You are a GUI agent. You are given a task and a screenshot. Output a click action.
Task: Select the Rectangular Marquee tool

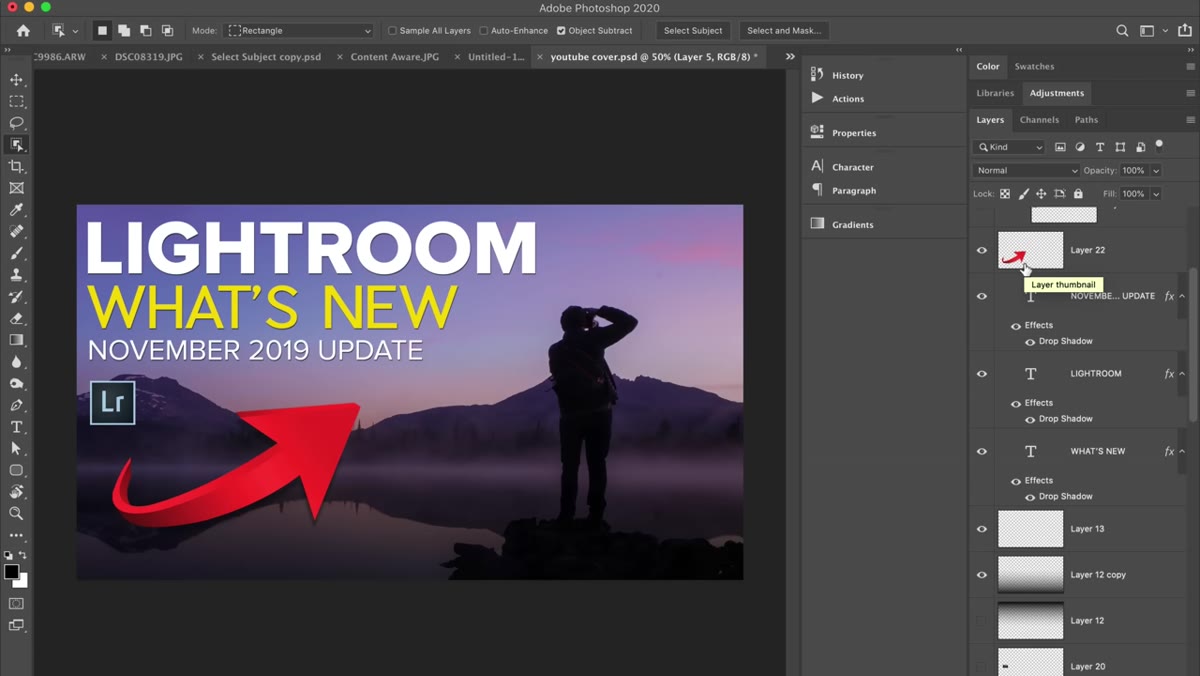tap(16, 101)
